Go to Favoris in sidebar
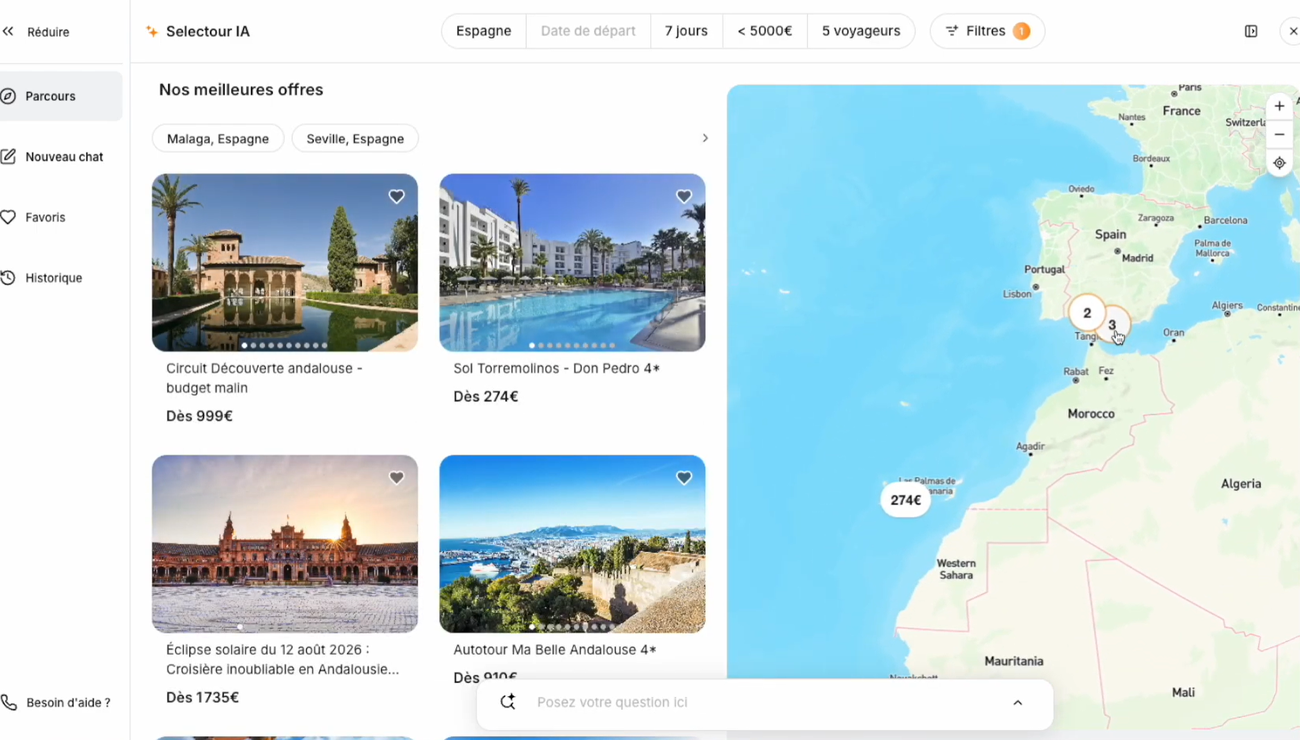This screenshot has height=740, width=1300. tap(45, 217)
